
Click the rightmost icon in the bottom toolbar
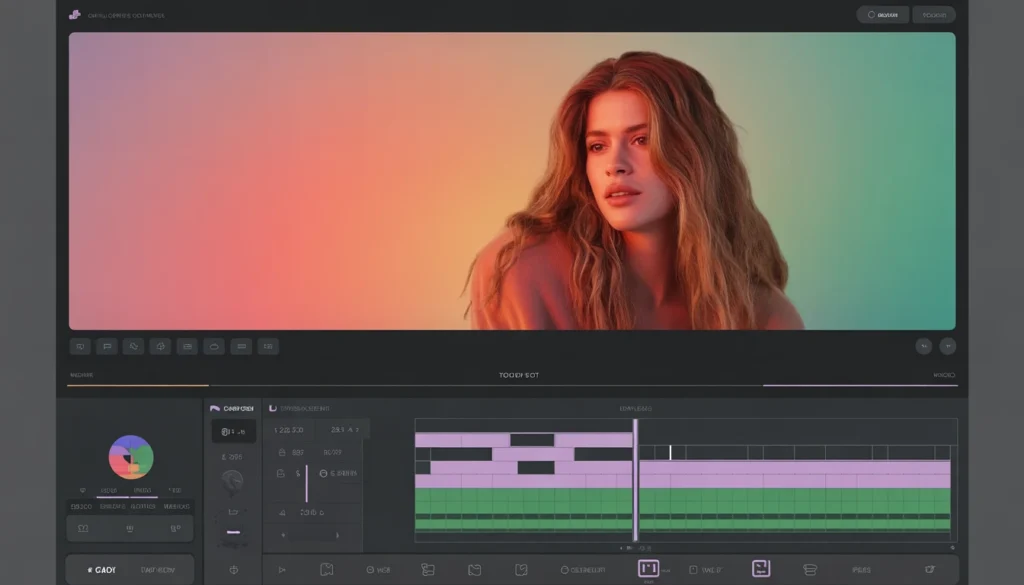pos(927,569)
